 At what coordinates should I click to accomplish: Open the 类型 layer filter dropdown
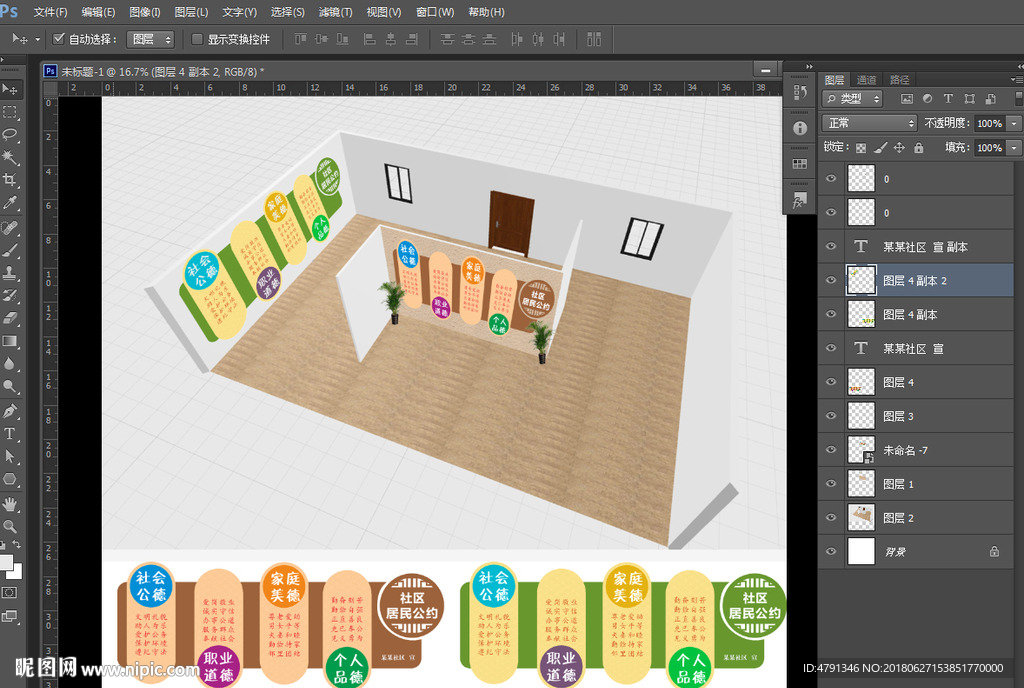tap(852, 99)
